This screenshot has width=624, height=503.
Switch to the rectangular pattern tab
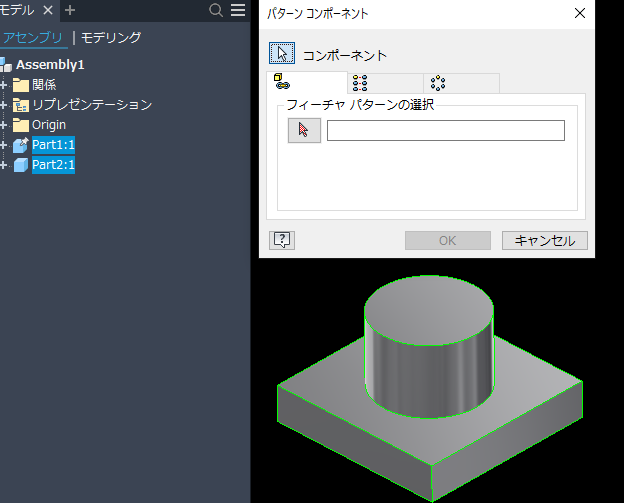coord(385,83)
